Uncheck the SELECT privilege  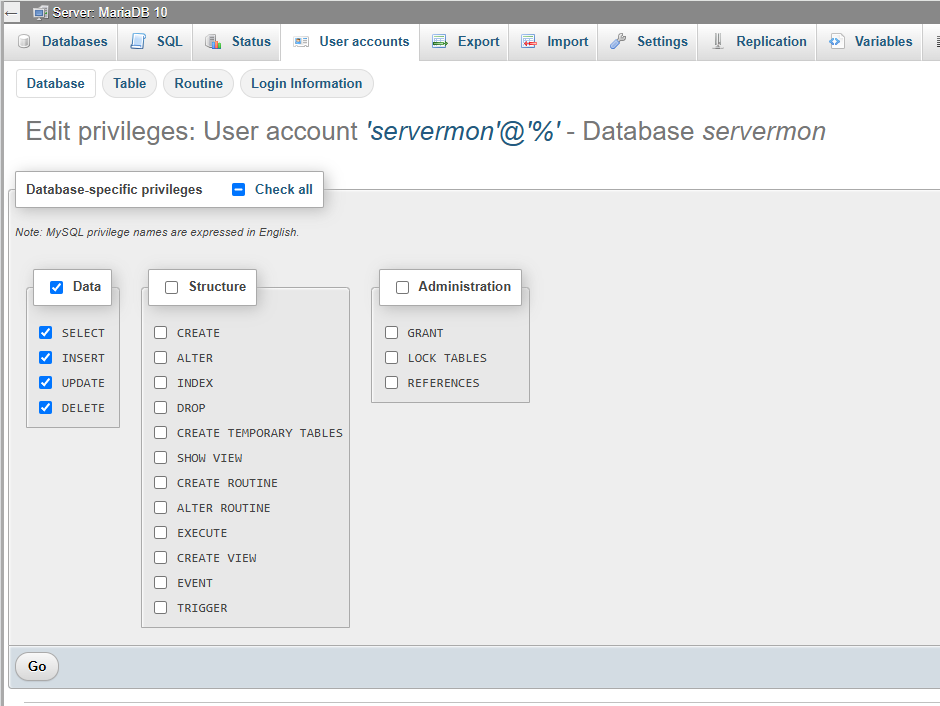pyautogui.click(x=46, y=333)
